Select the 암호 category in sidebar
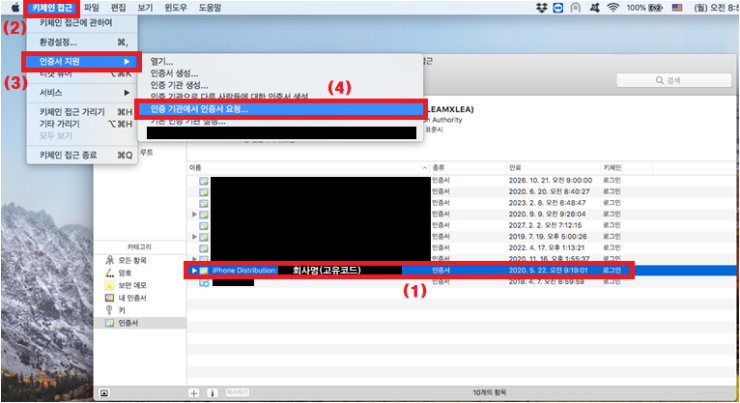 pos(126,271)
